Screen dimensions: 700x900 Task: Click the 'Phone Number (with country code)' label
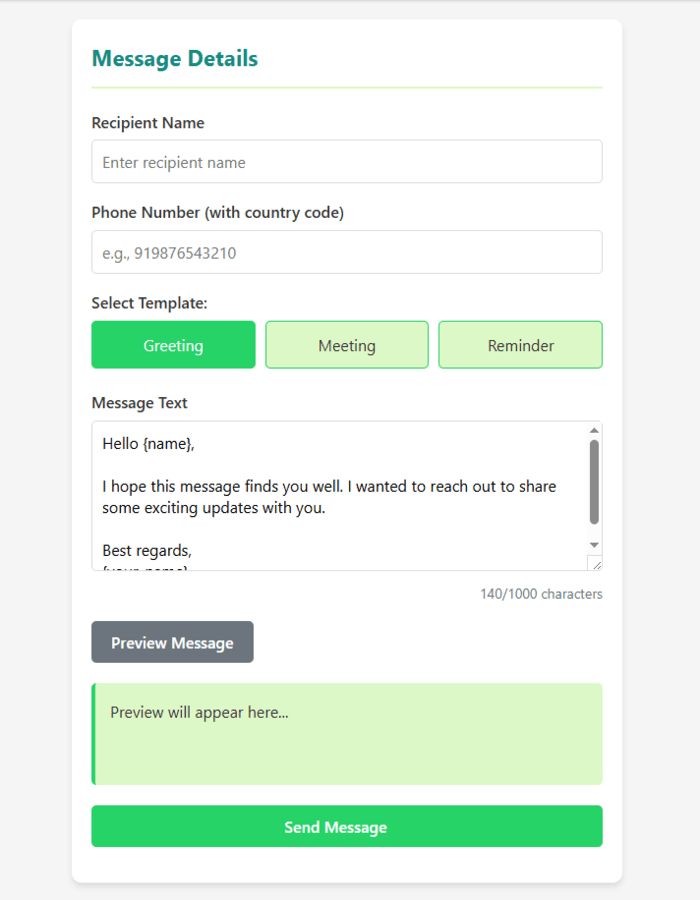coord(217,212)
